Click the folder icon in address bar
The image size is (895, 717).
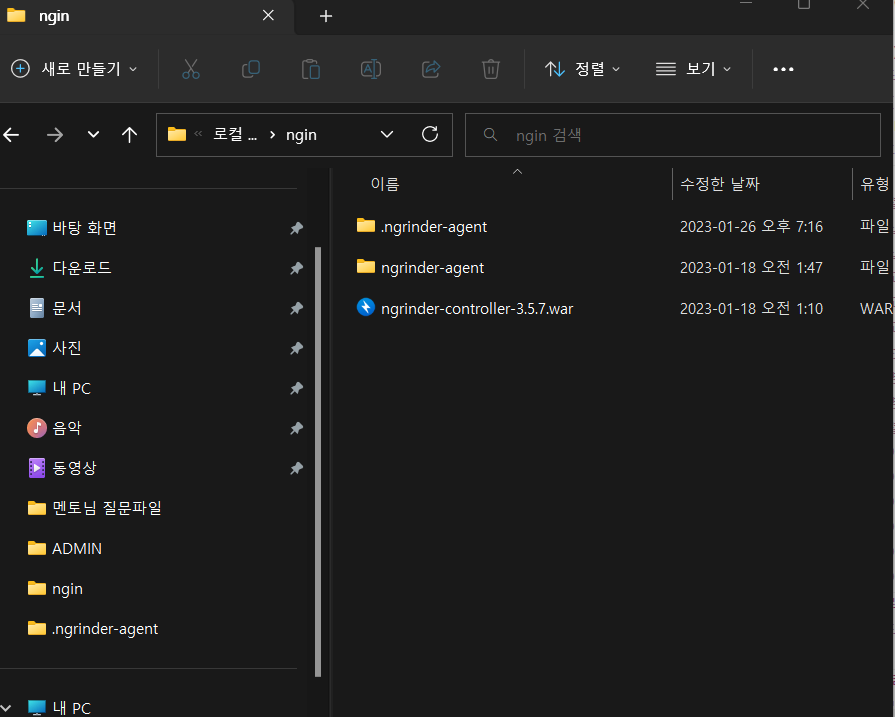(177, 135)
